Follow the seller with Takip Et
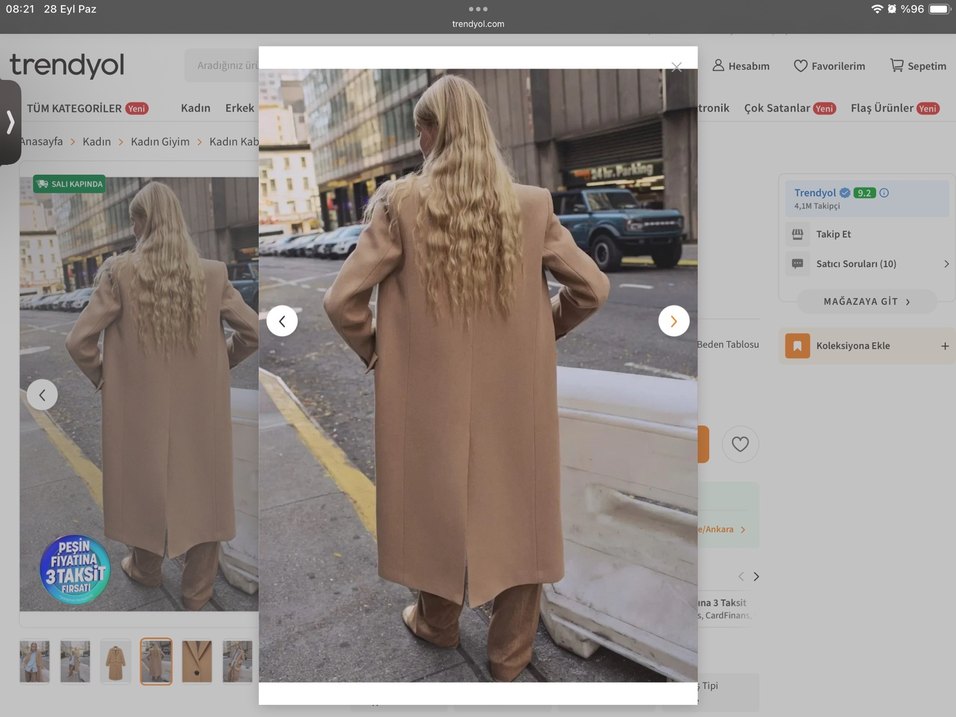The height and width of the screenshot is (717, 956). (x=833, y=234)
